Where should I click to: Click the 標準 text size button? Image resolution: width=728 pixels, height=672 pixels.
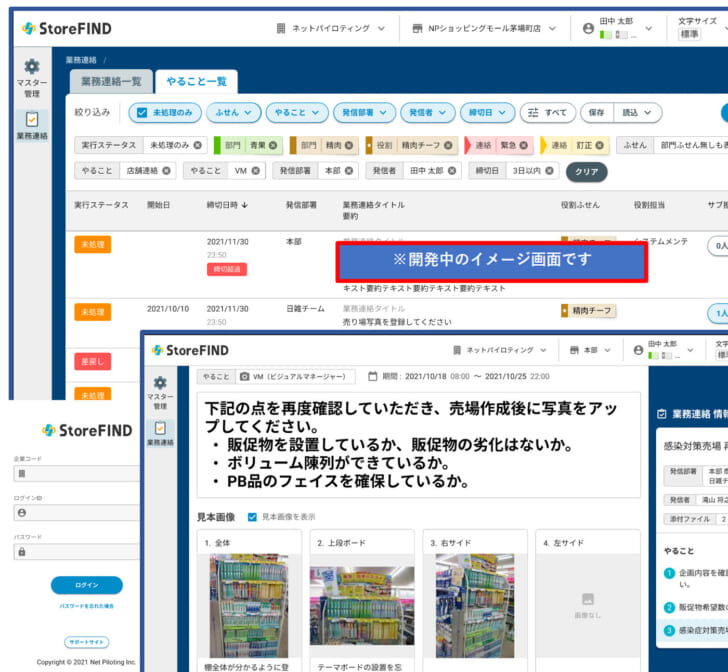[689, 34]
